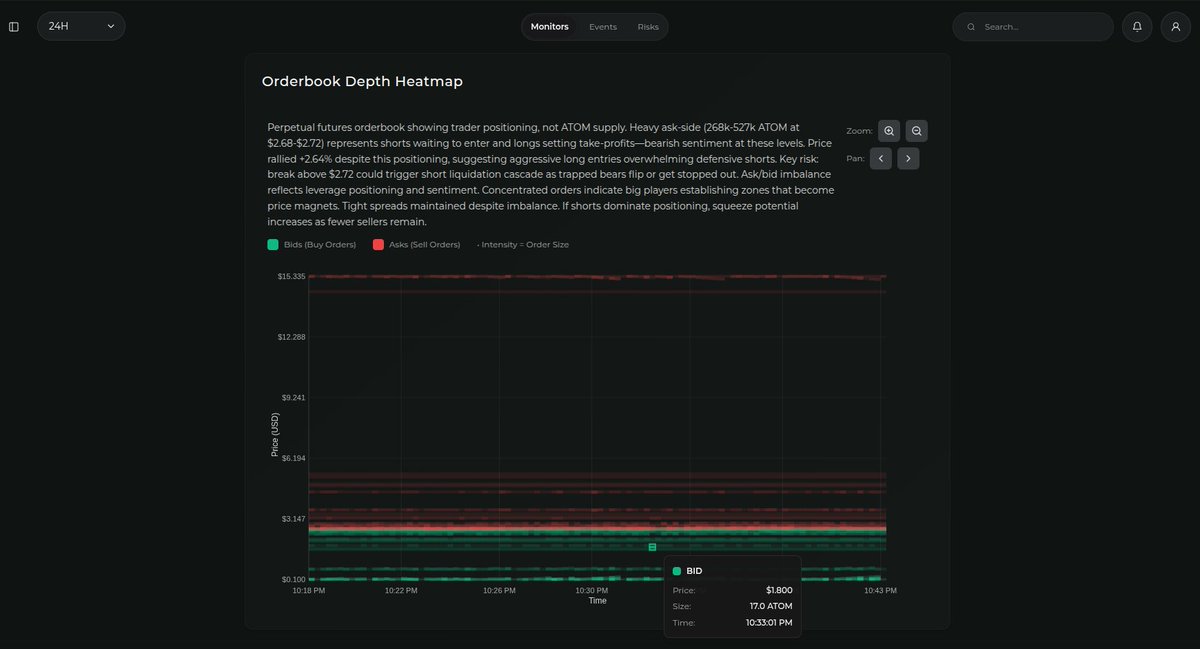Switch to the Monitors tab
This screenshot has height=649, width=1200.
[x=549, y=27]
